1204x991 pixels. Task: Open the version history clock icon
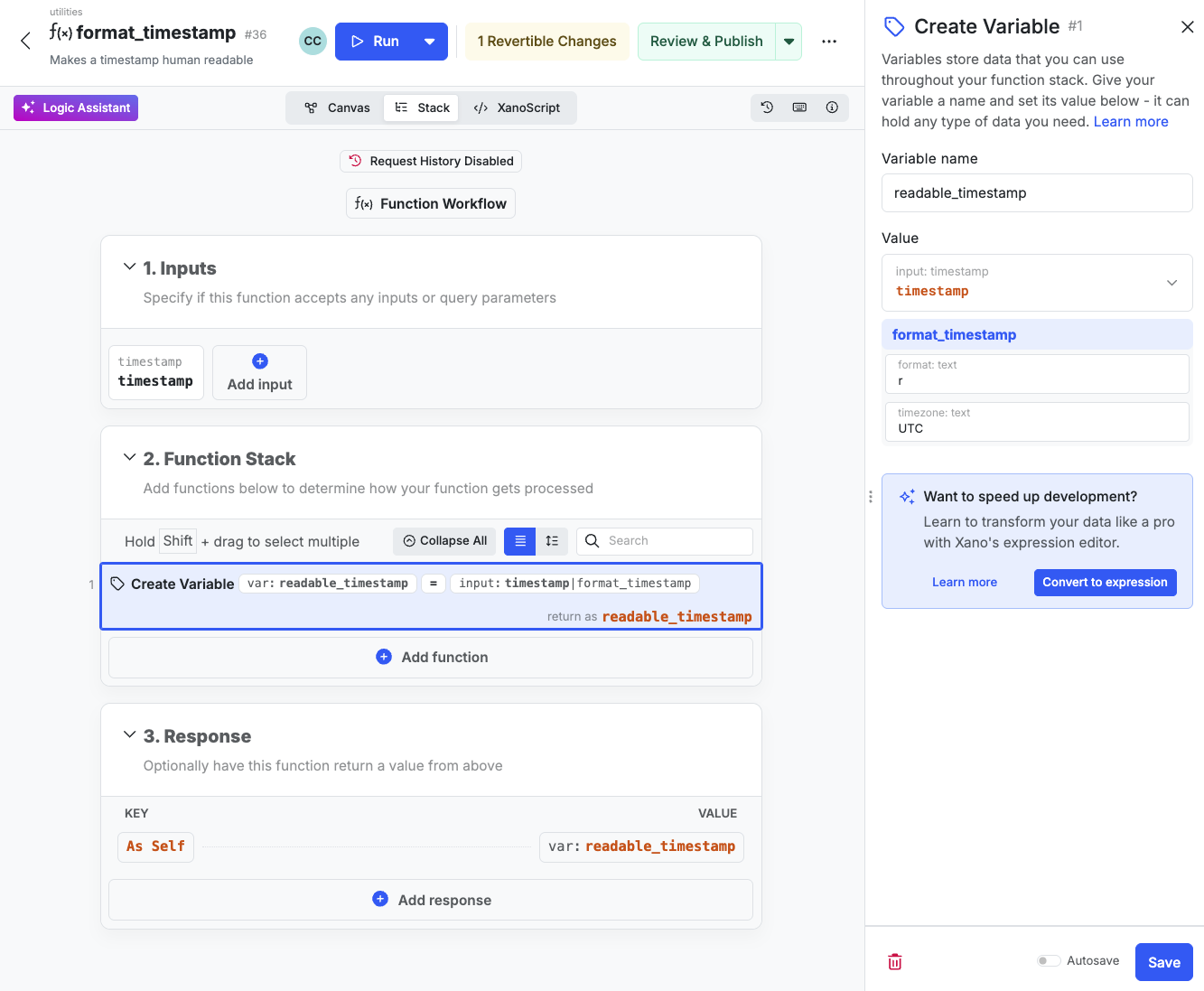[x=767, y=108]
